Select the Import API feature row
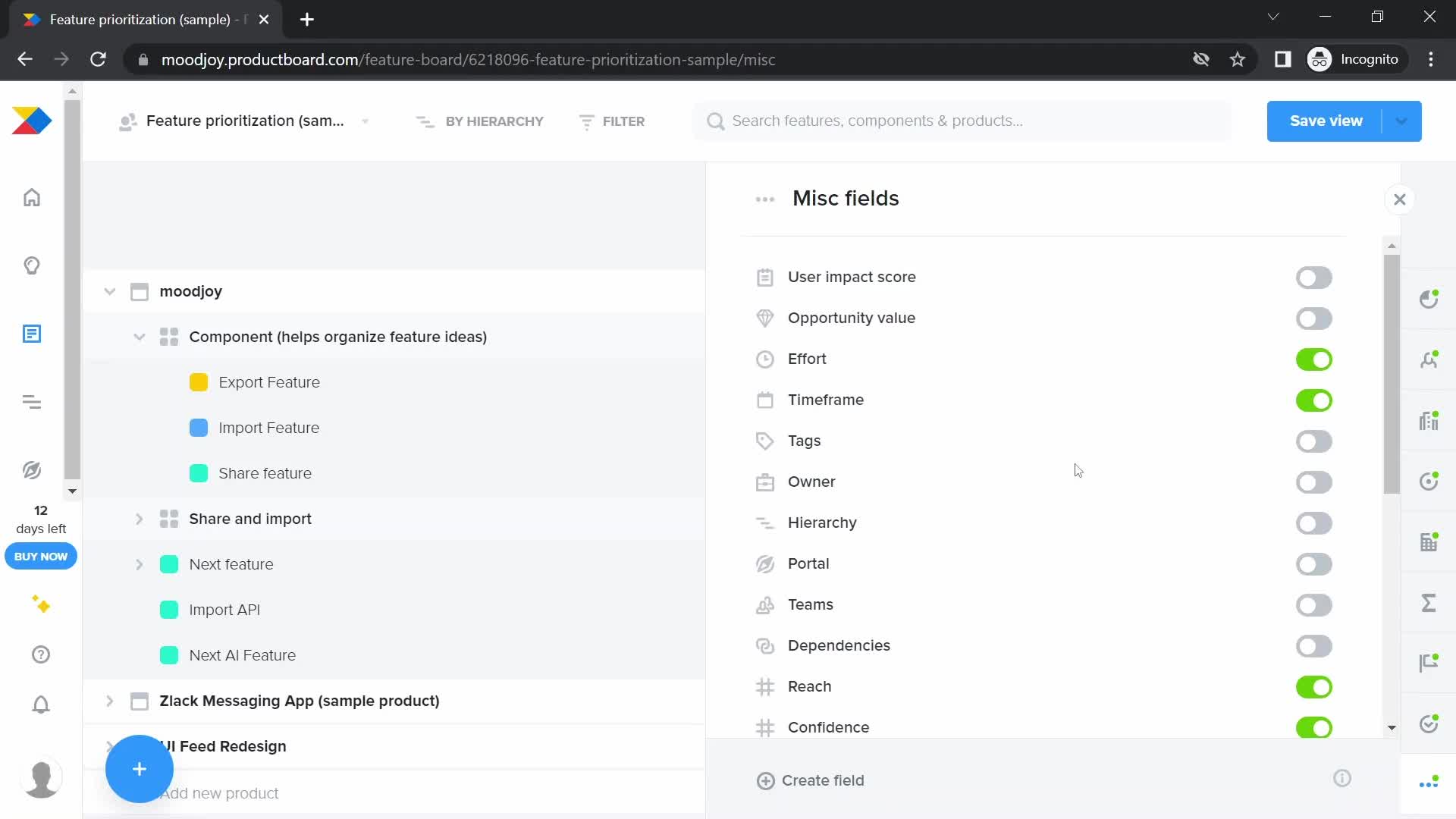 [x=394, y=610]
